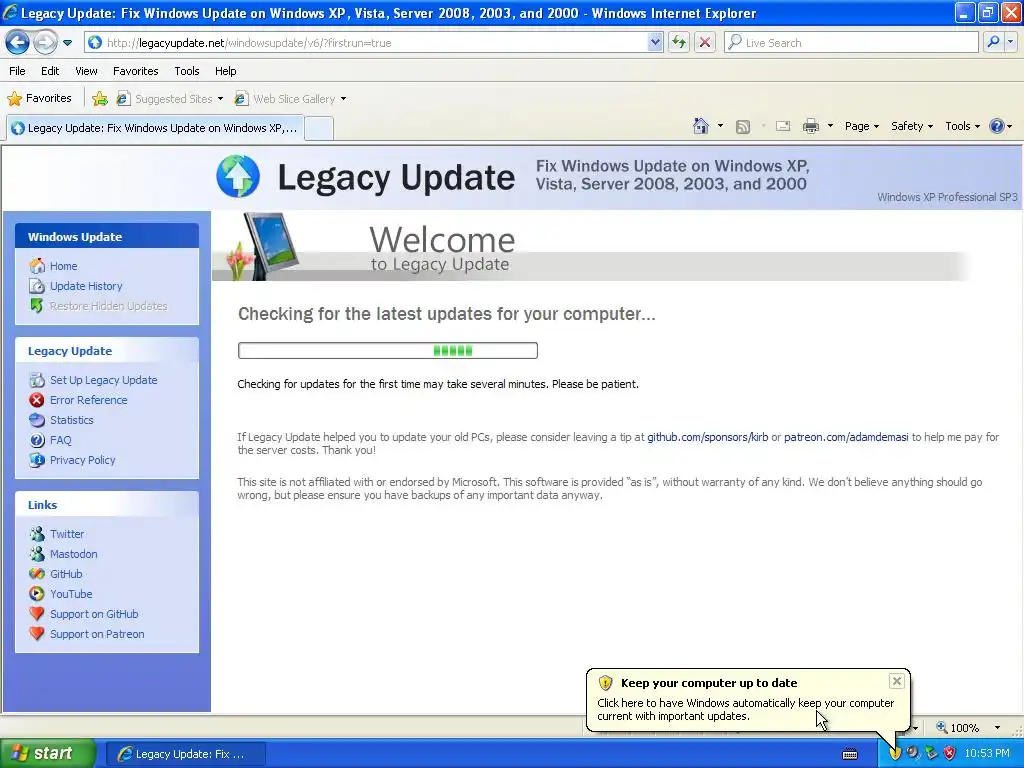The image size is (1024, 768).
Task: Close the Keep your computer up to date balloon
Action: pyautogui.click(x=897, y=681)
